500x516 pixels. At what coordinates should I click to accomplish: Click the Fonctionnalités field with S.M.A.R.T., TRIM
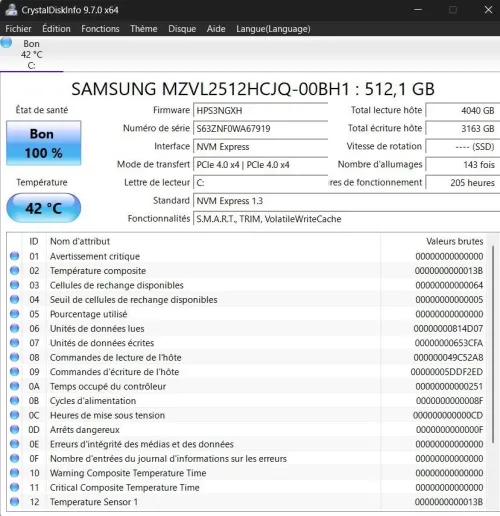click(347, 219)
